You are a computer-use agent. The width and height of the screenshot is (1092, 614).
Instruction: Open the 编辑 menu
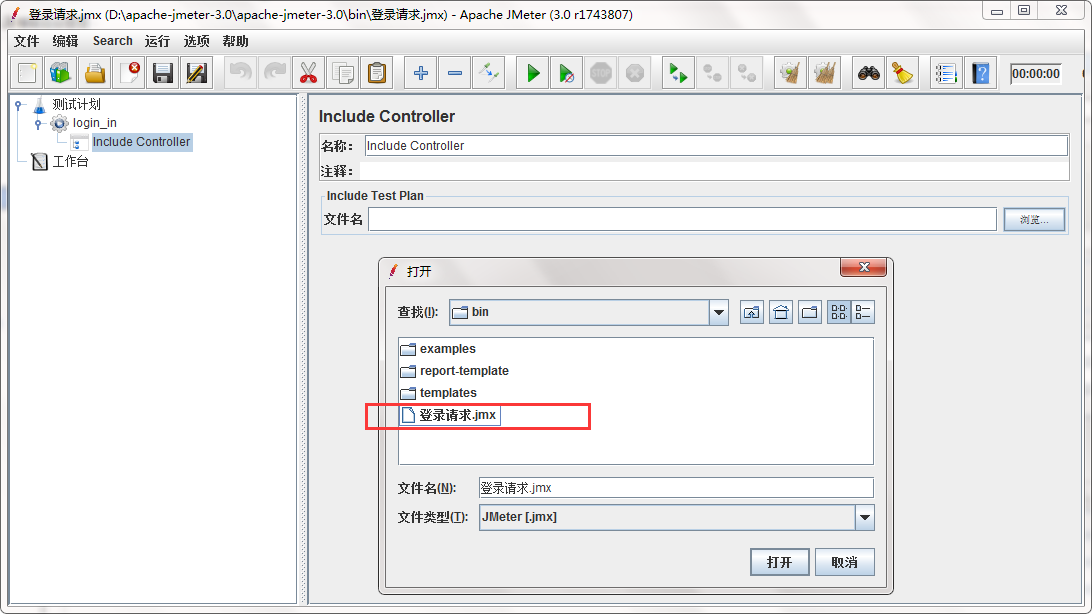tap(65, 41)
